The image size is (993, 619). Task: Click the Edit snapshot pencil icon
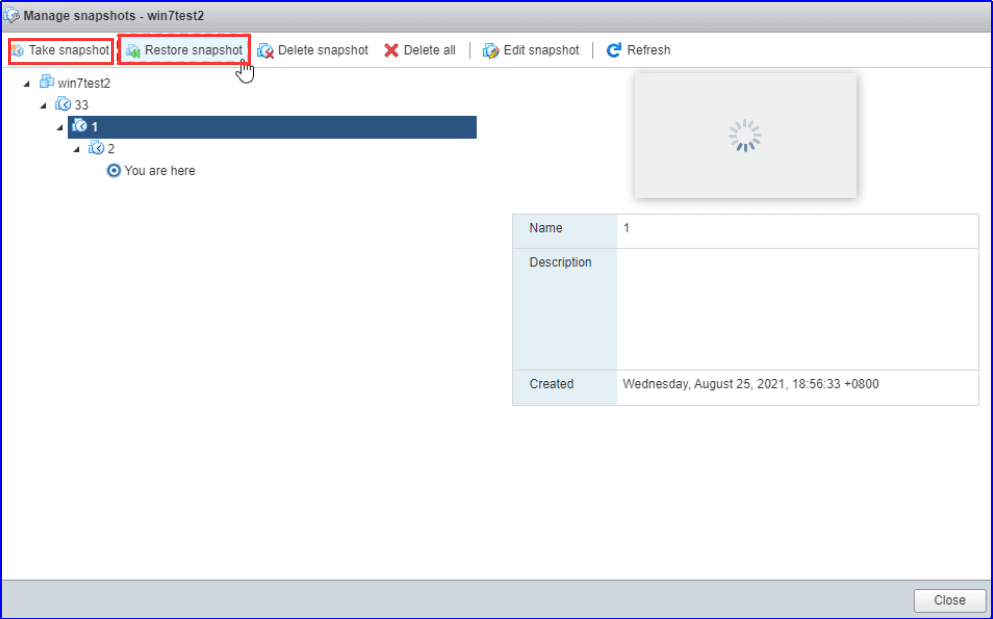(x=491, y=51)
